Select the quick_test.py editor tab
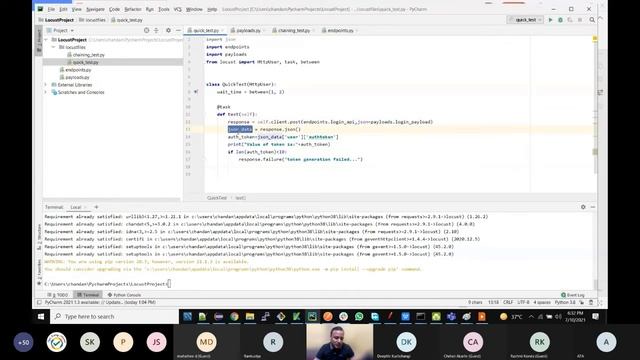The height and width of the screenshot is (360, 640). pyautogui.click(x=205, y=30)
